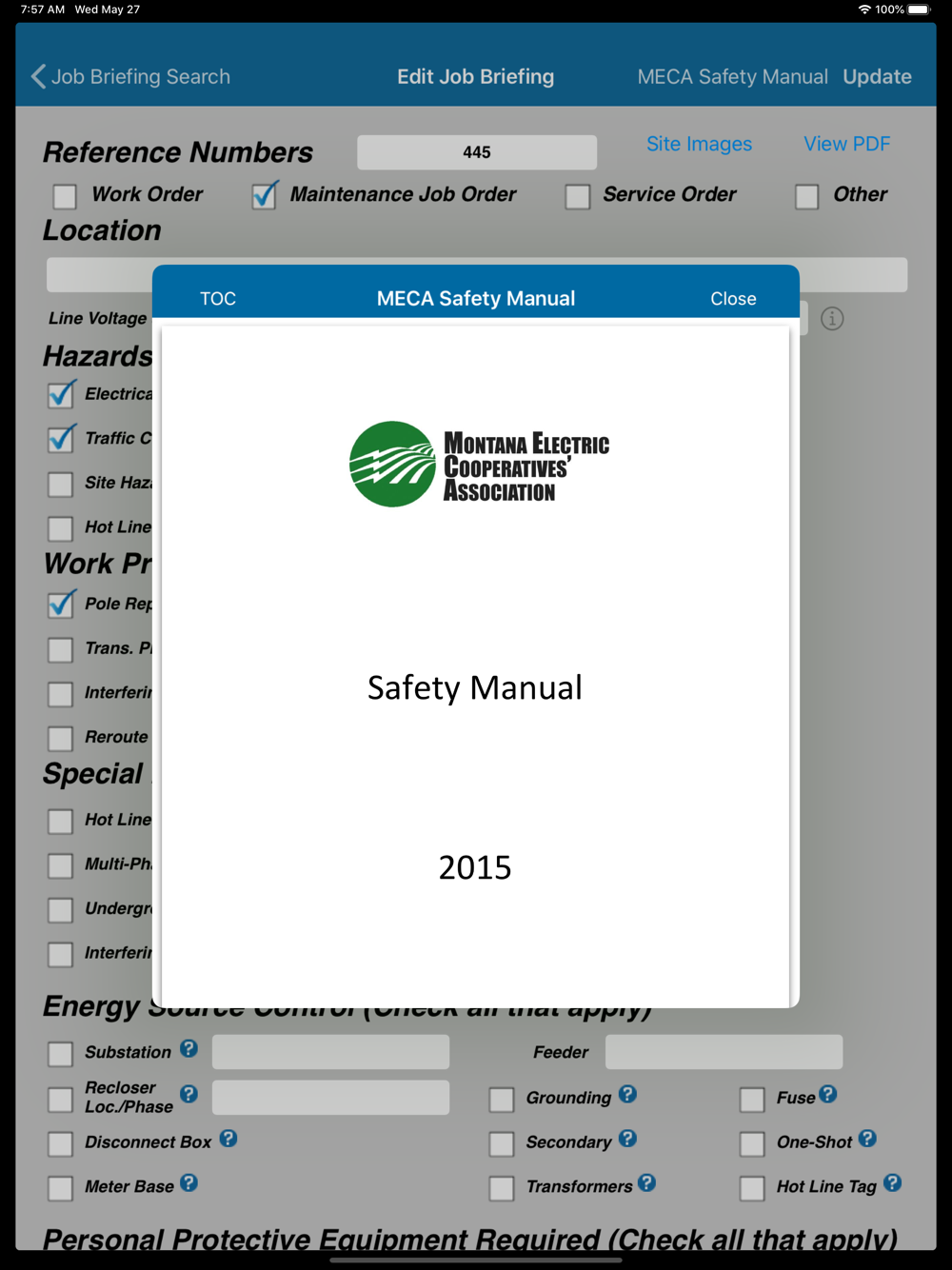Check the Trans. work procedure checkbox
This screenshot has height=1270, width=952.
(60, 649)
